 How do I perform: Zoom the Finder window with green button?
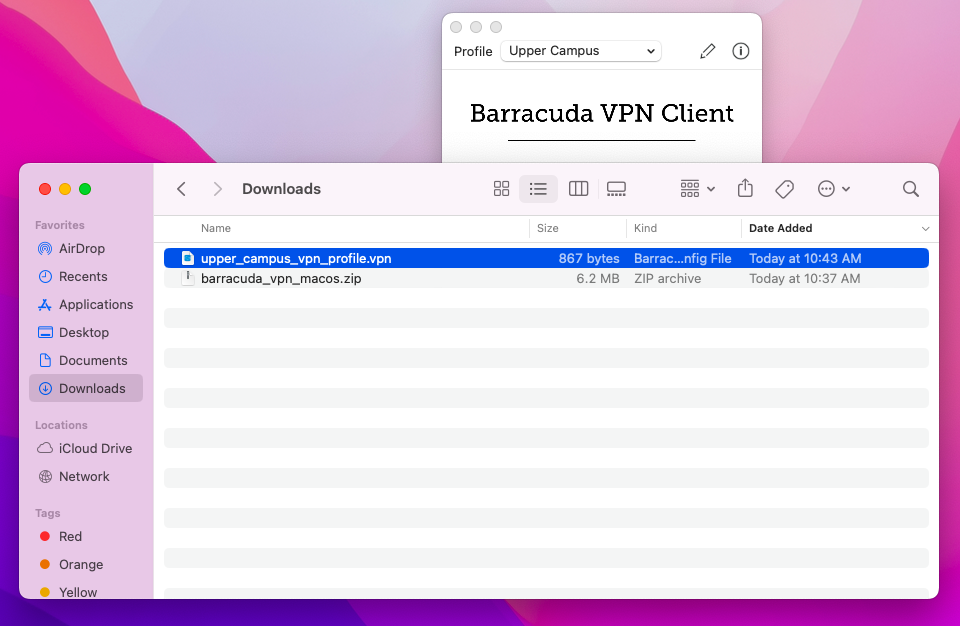coord(85,189)
